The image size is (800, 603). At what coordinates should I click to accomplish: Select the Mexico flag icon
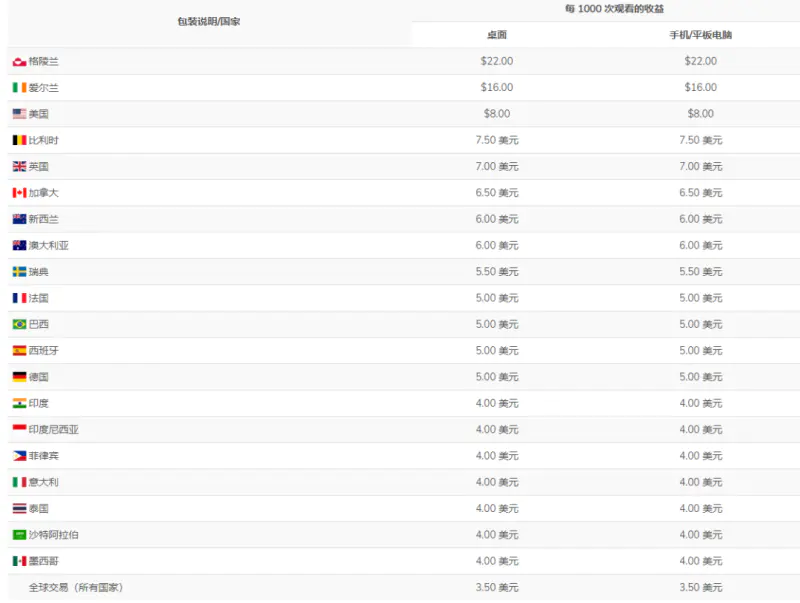(19, 561)
